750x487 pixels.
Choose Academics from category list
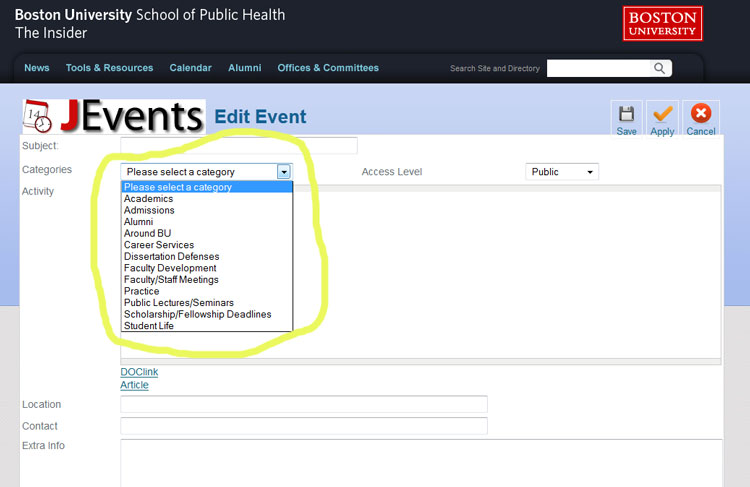click(207, 199)
